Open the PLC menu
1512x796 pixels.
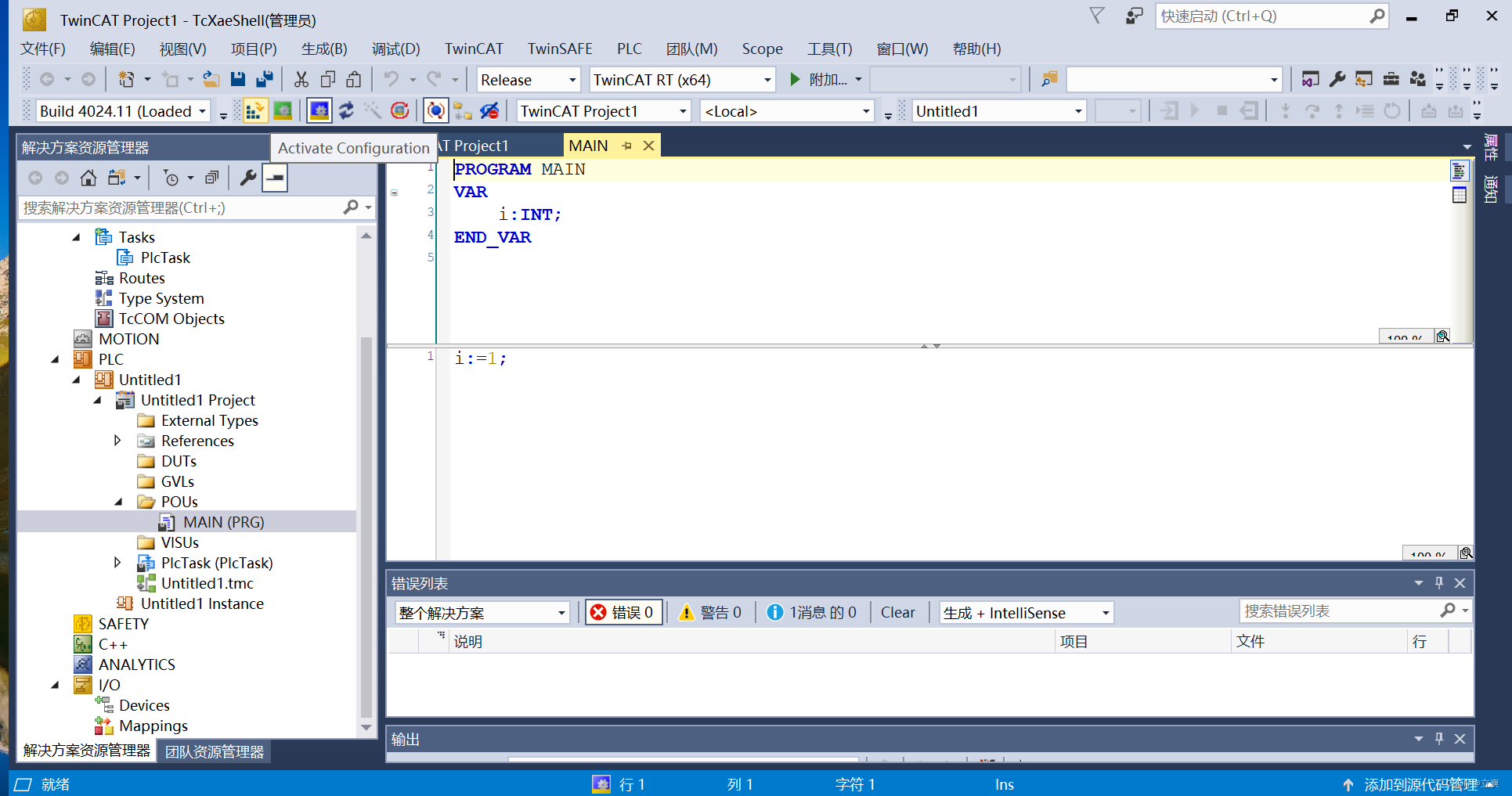(x=629, y=49)
